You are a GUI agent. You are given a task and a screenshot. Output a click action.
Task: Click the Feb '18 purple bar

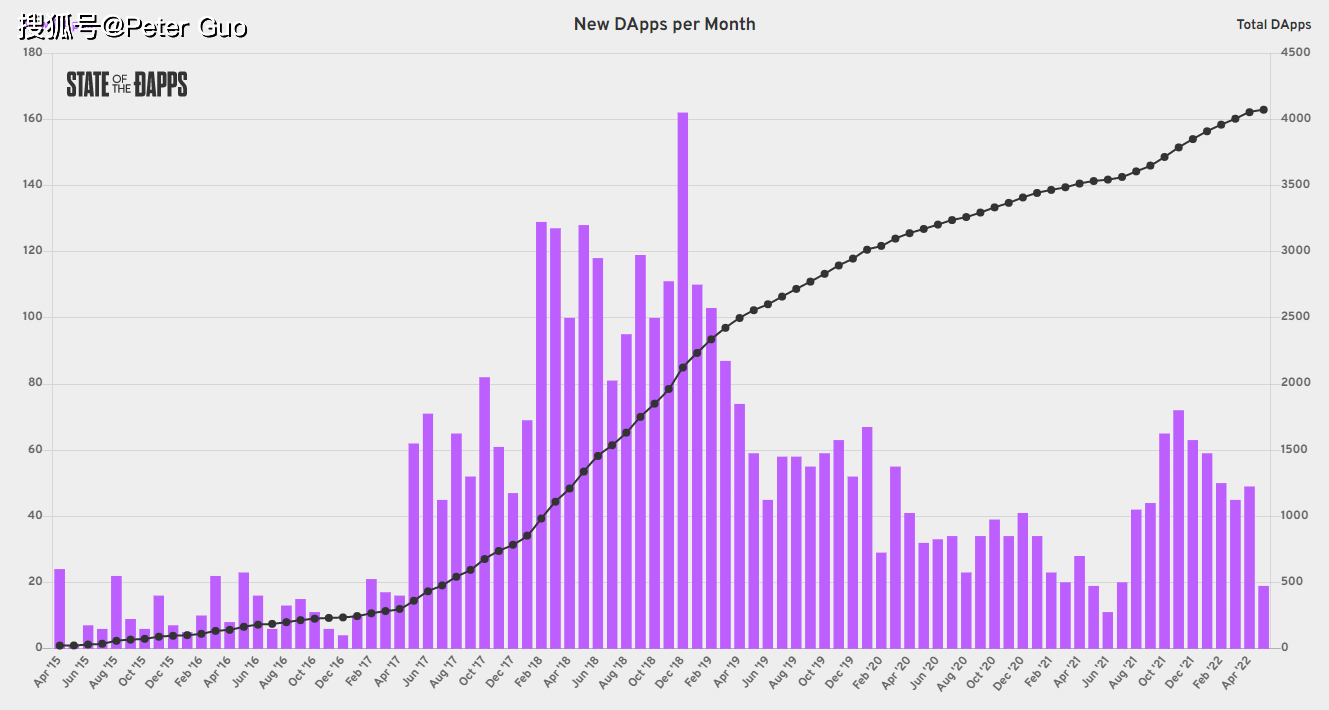coord(541,435)
